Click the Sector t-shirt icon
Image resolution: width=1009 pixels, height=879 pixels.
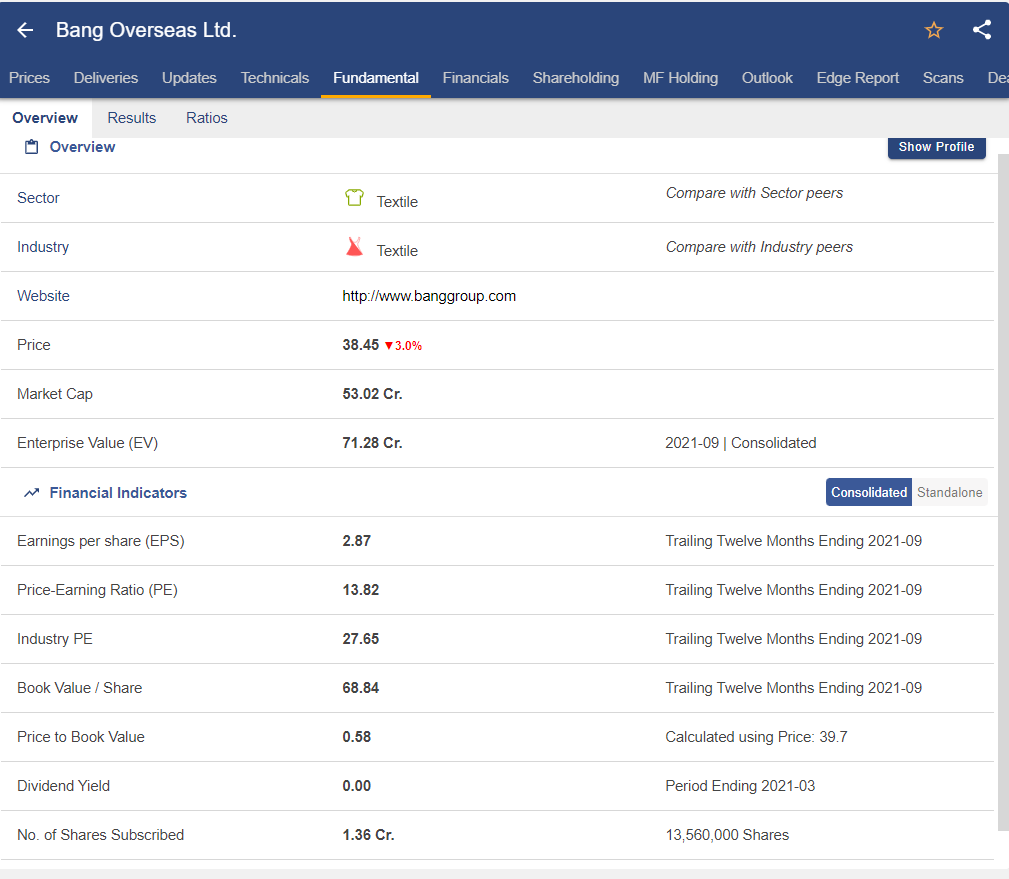[x=355, y=198]
